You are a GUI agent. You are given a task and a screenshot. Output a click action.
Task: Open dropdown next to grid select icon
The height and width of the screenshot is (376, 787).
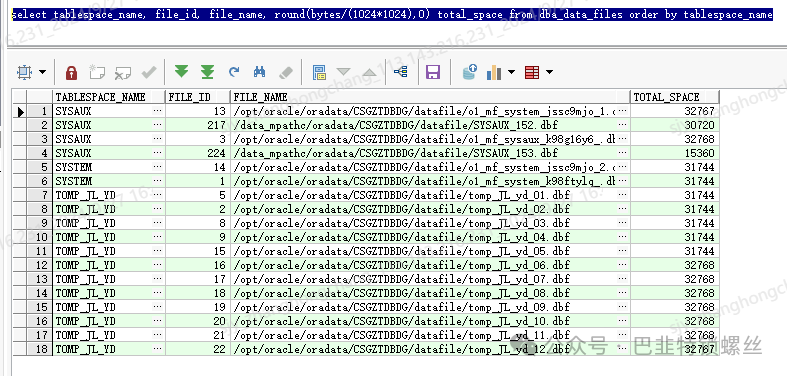pyautogui.click(x=43, y=72)
